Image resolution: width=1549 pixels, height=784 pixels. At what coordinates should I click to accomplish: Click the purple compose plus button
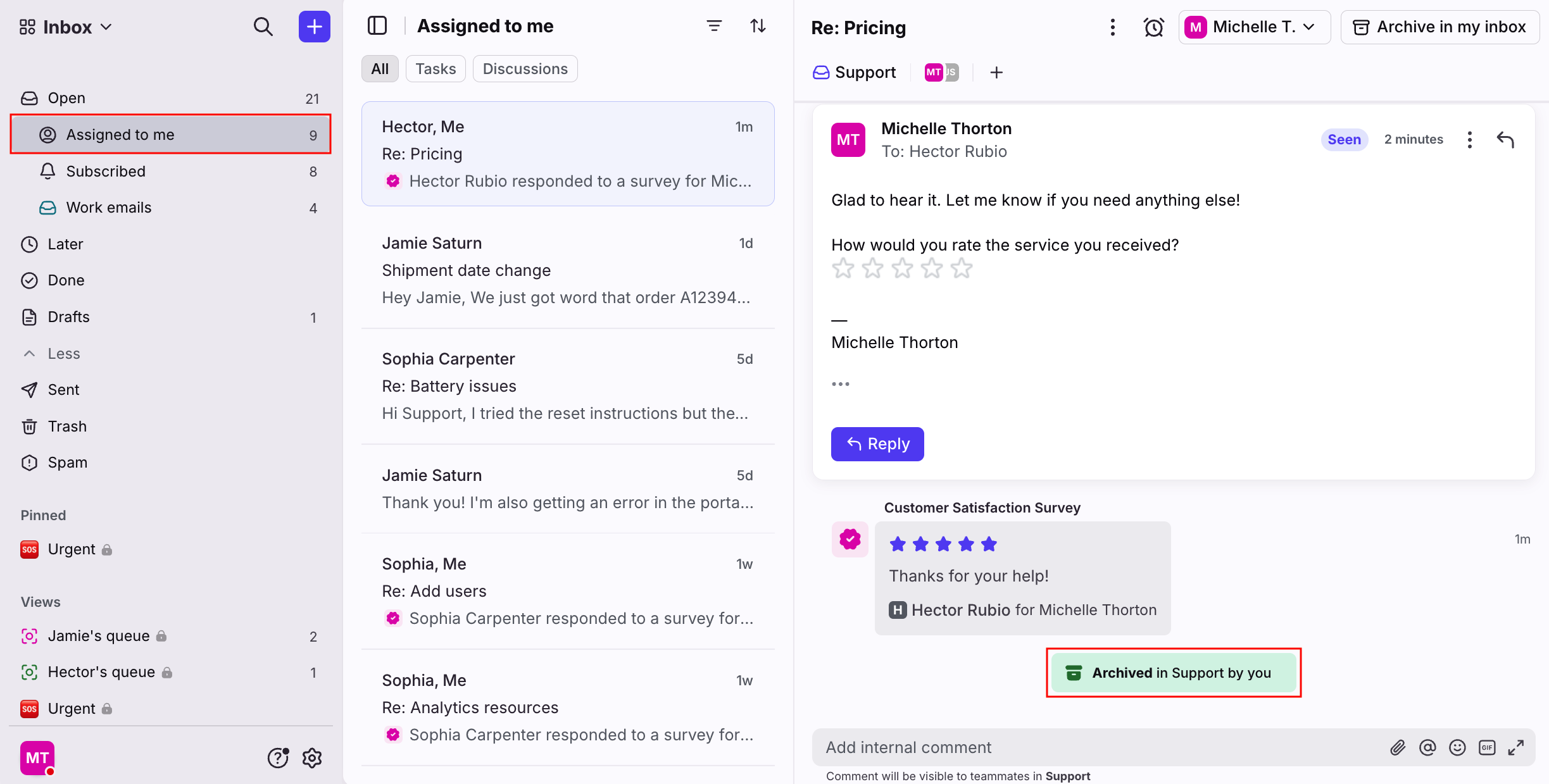tap(314, 27)
